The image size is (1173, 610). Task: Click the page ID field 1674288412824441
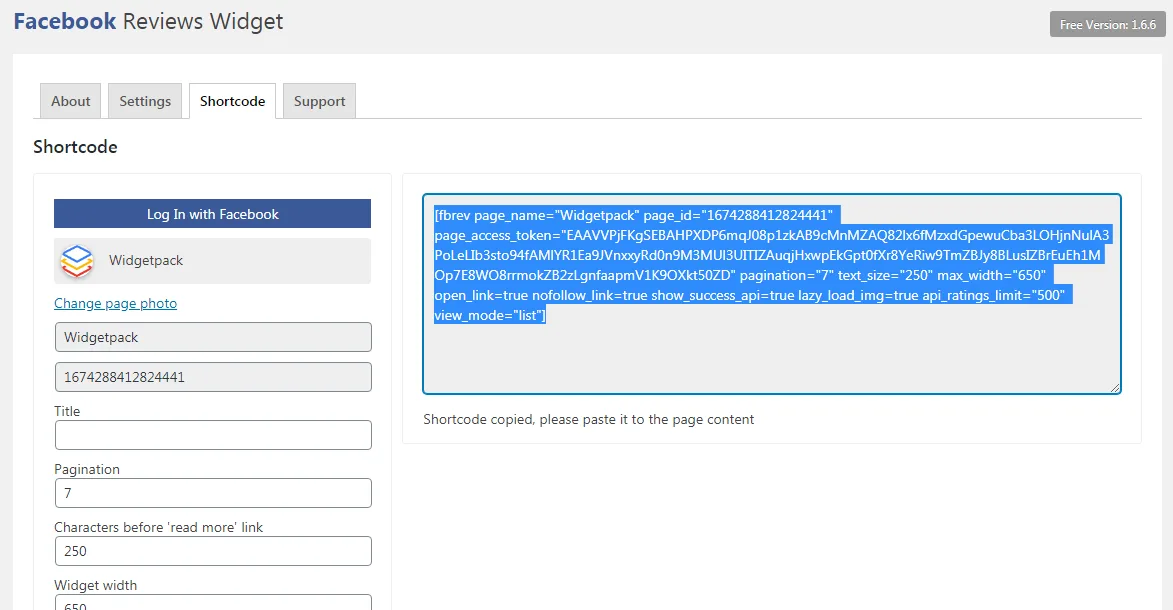point(213,377)
